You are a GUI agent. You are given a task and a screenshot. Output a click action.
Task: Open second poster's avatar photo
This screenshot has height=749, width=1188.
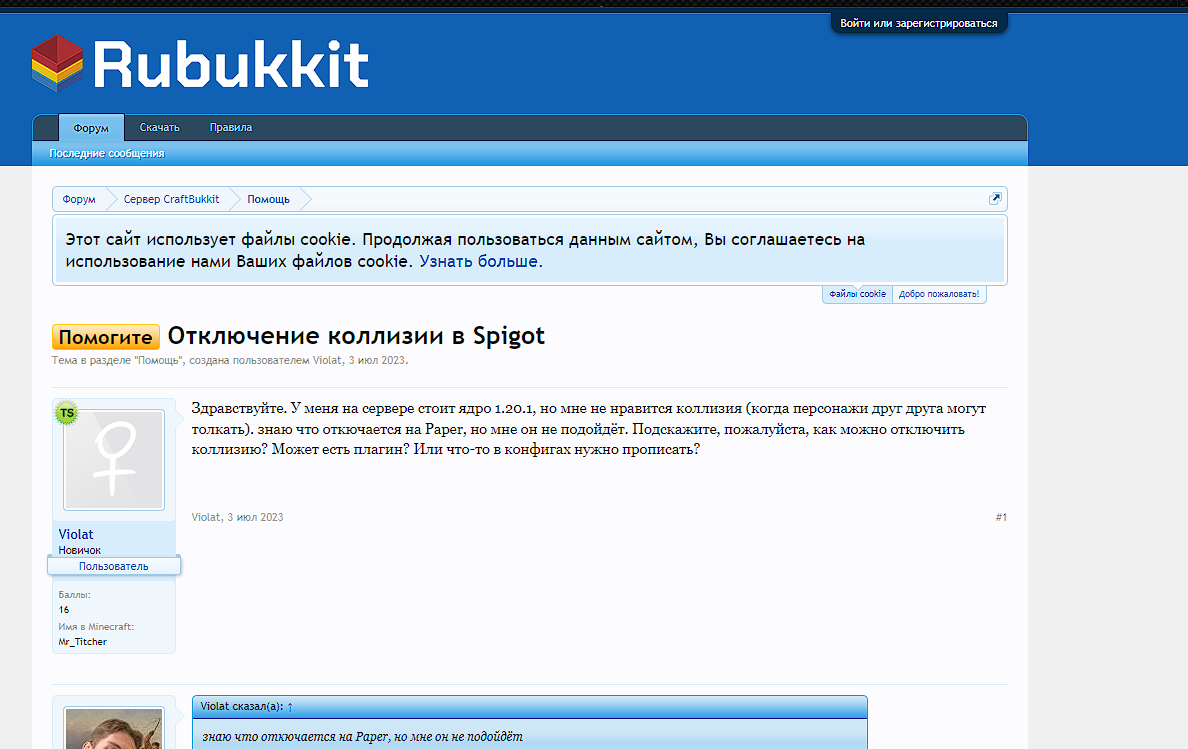pos(114,729)
